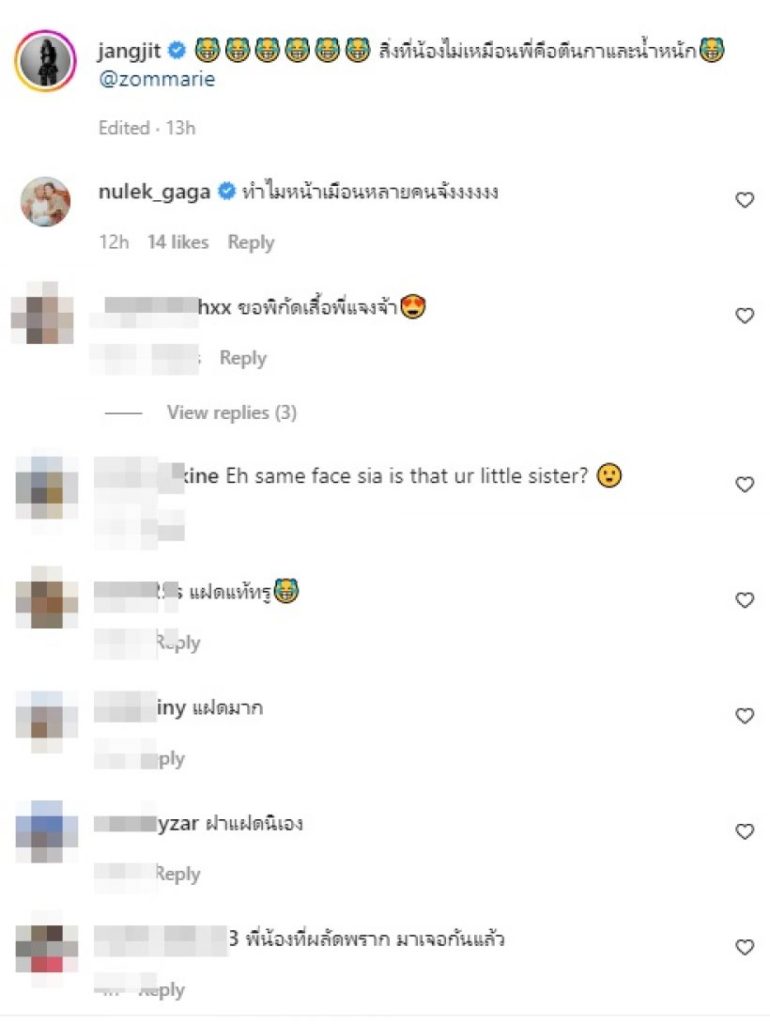This screenshot has height=1024, width=770.
Task: Like the comment 'พี่น้องที่พลัดพราก'
Action: pyautogui.click(x=745, y=946)
